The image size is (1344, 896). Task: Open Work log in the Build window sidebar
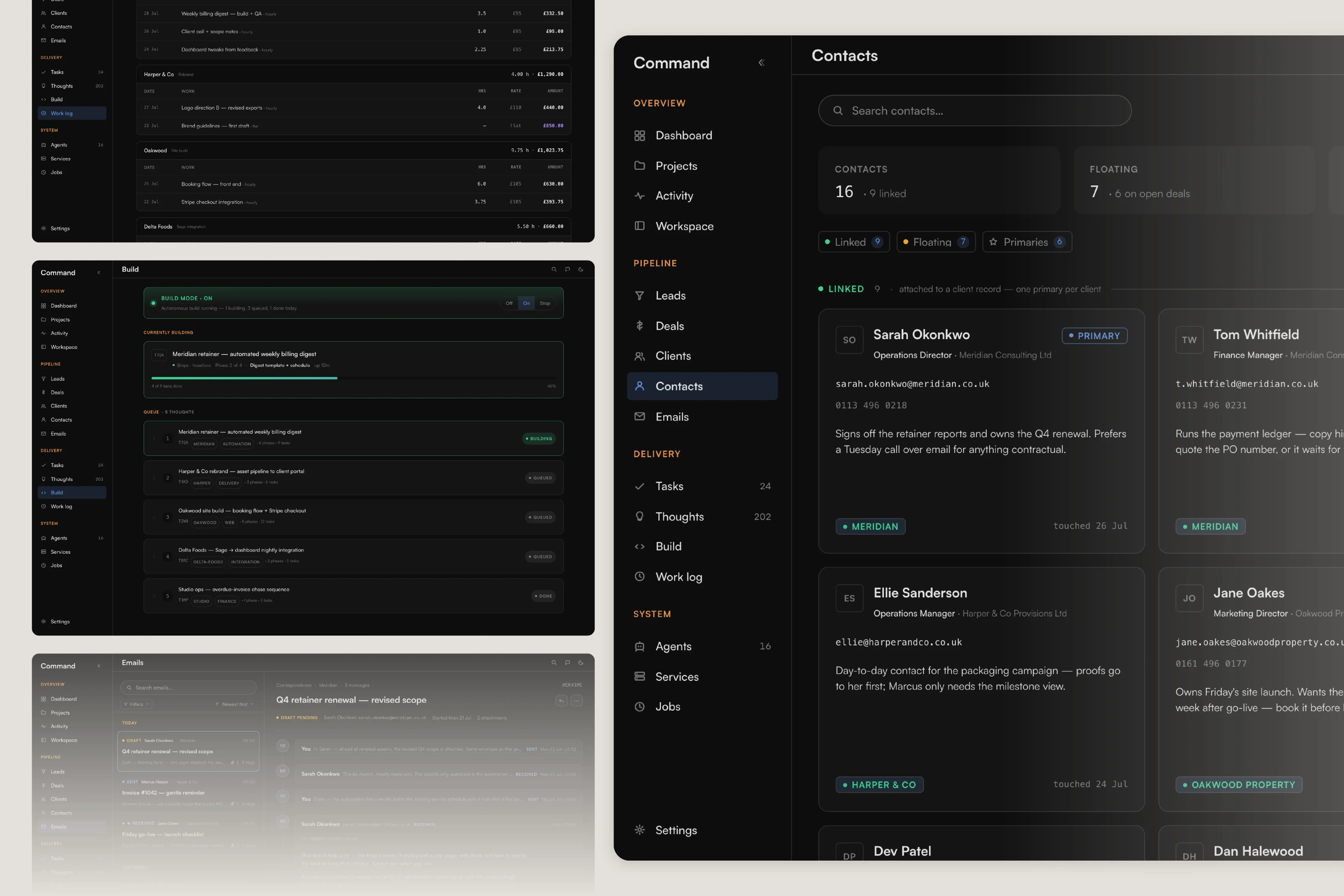tap(72, 506)
